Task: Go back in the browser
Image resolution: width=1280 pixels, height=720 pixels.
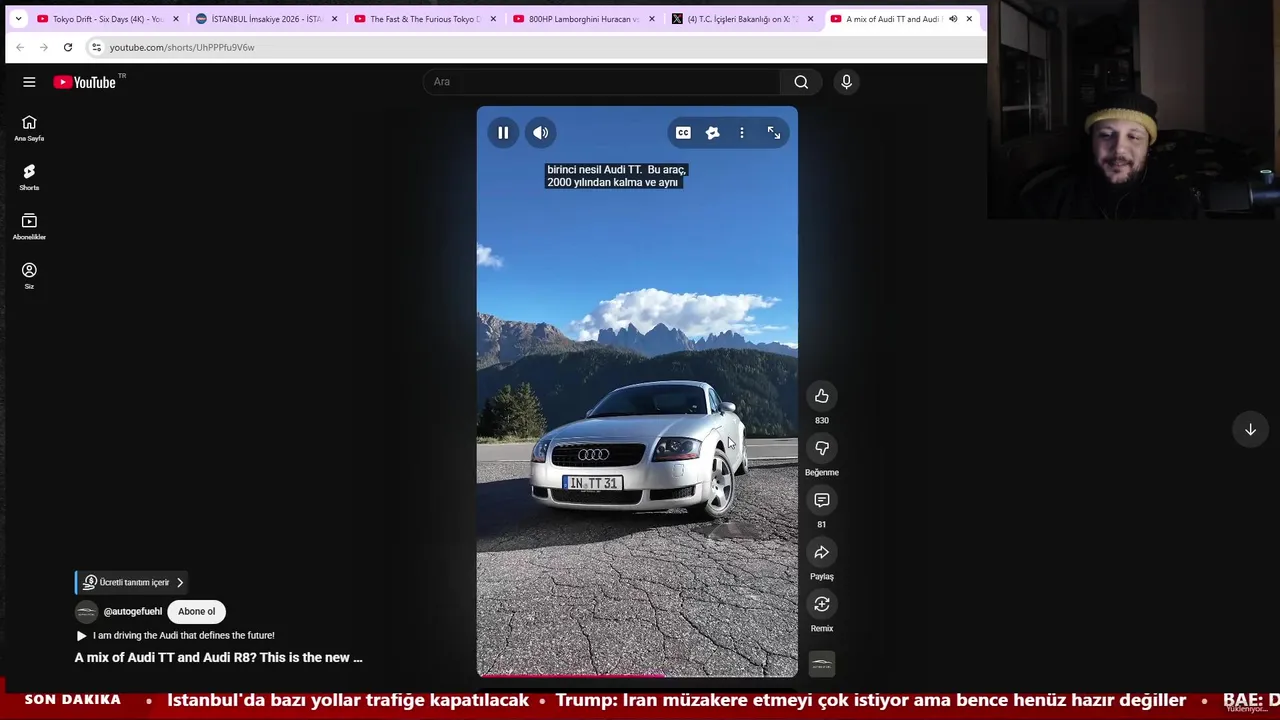Action: coord(20,47)
